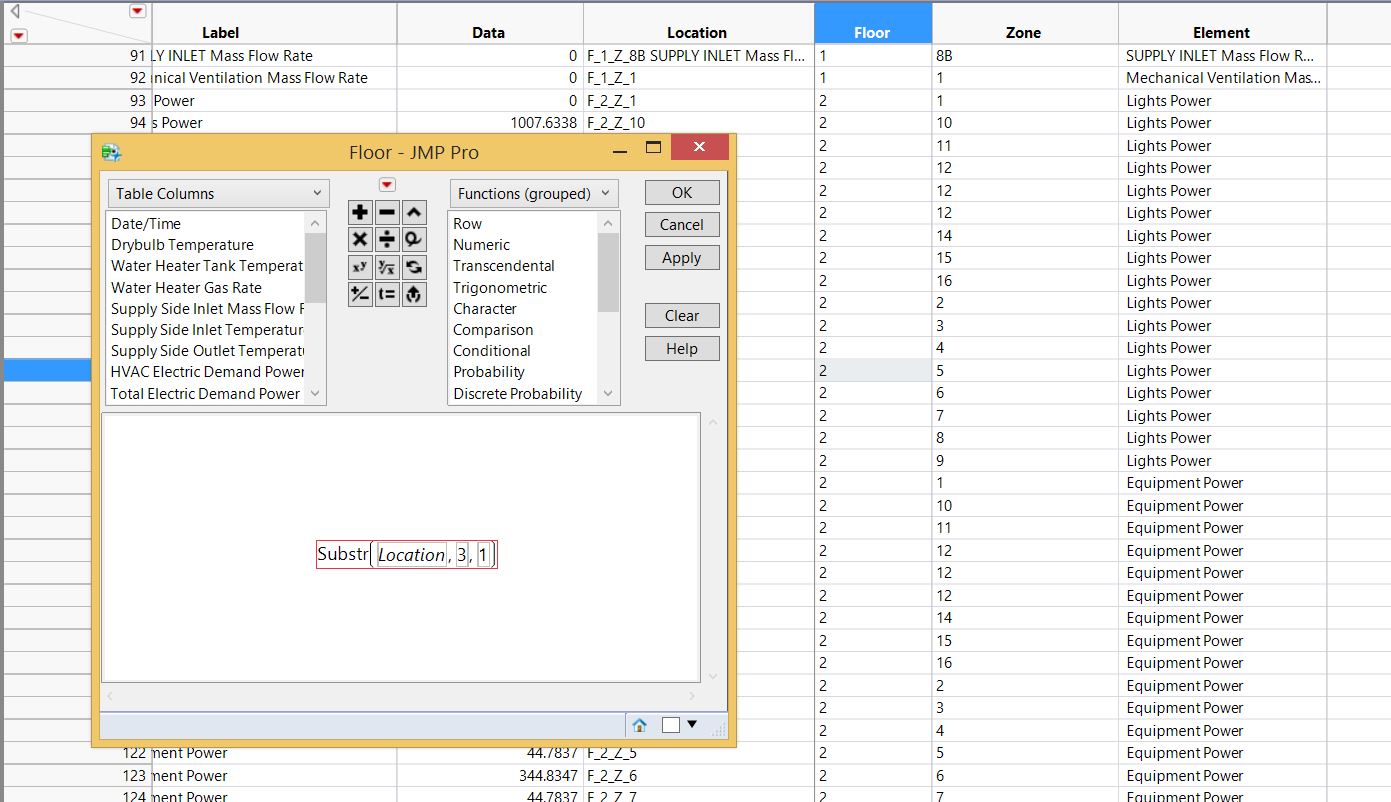Insert addition operator from formula keypad
This screenshot has width=1391, height=802.
pyautogui.click(x=360, y=212)
